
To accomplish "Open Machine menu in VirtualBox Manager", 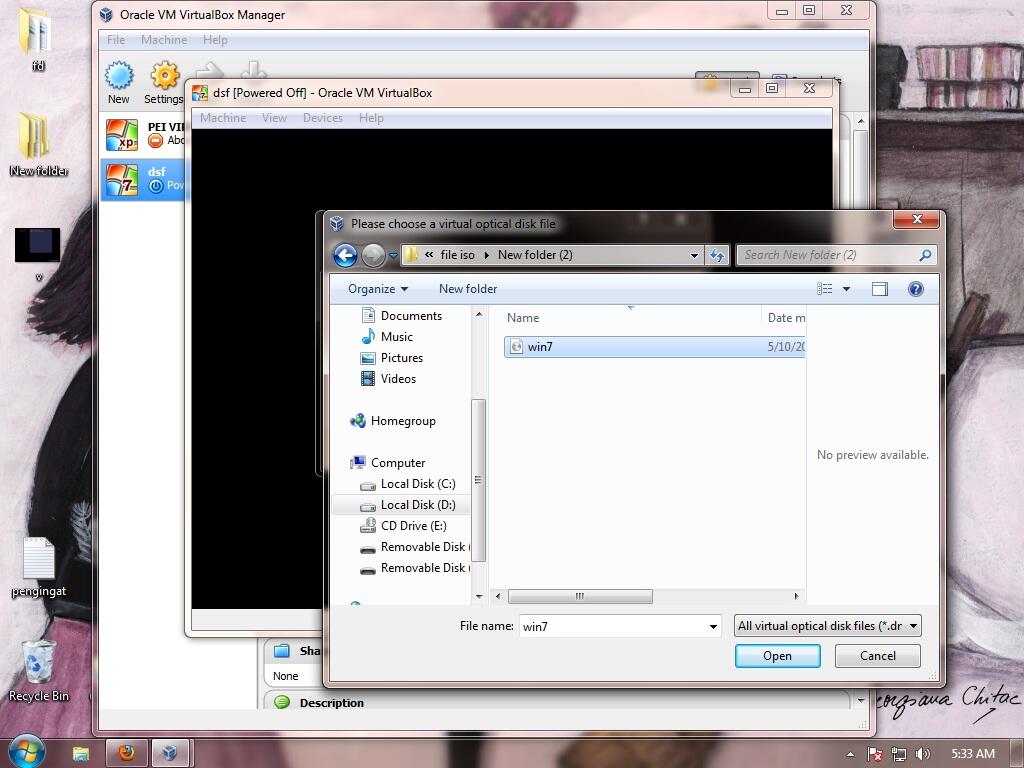I will click(x=164, y=40).
